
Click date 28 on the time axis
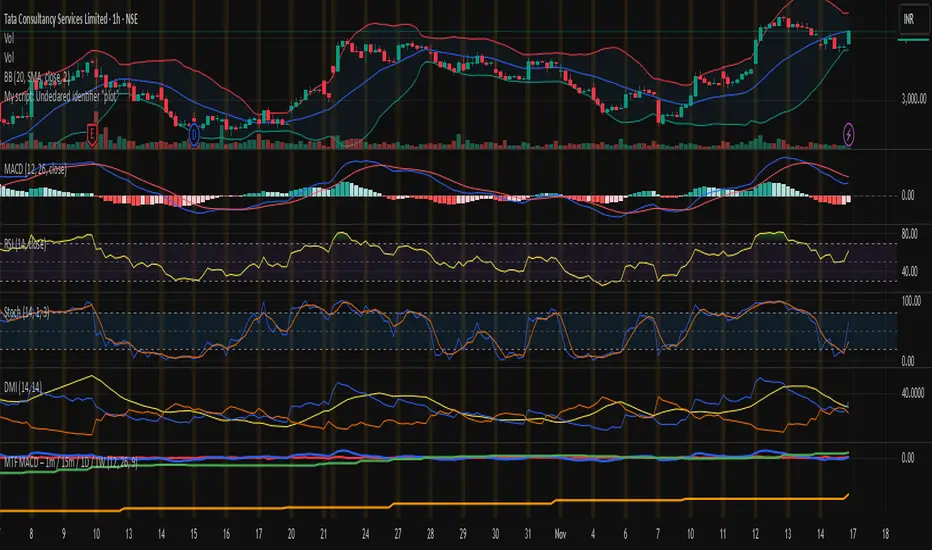click(x=430, y=534)
